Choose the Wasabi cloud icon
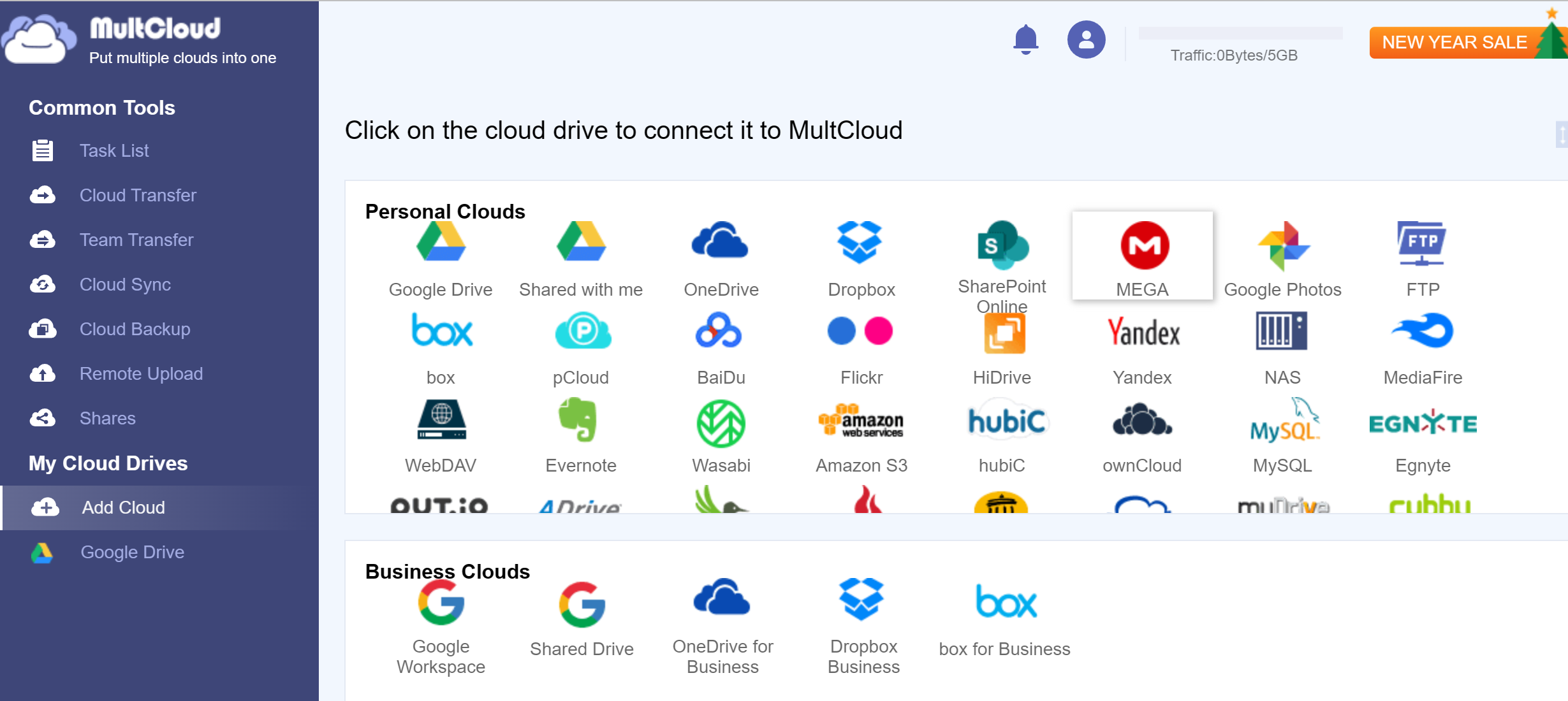The image size is (1568, 701). 721,423
